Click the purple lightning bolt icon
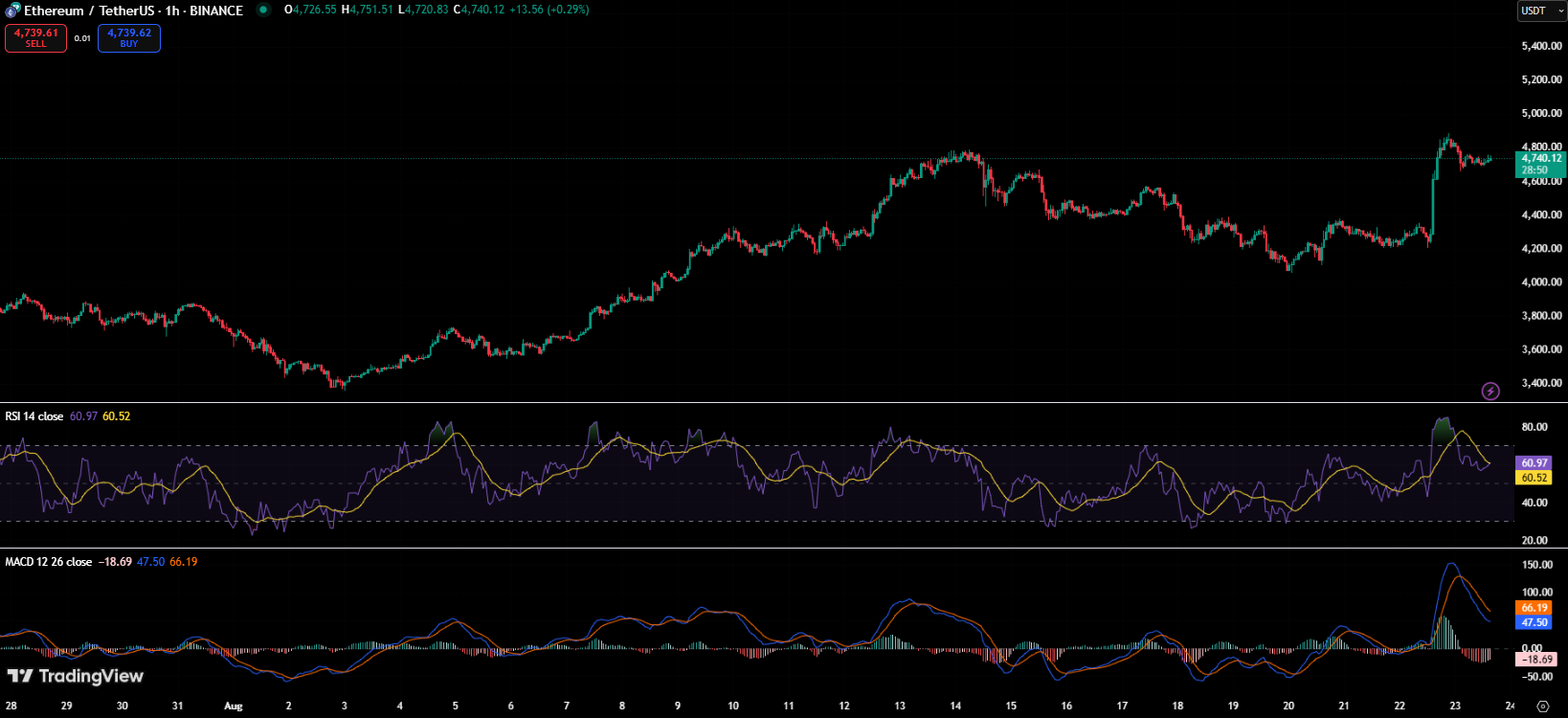This screenshot has height=718, width=1568. coord(1490,391)
